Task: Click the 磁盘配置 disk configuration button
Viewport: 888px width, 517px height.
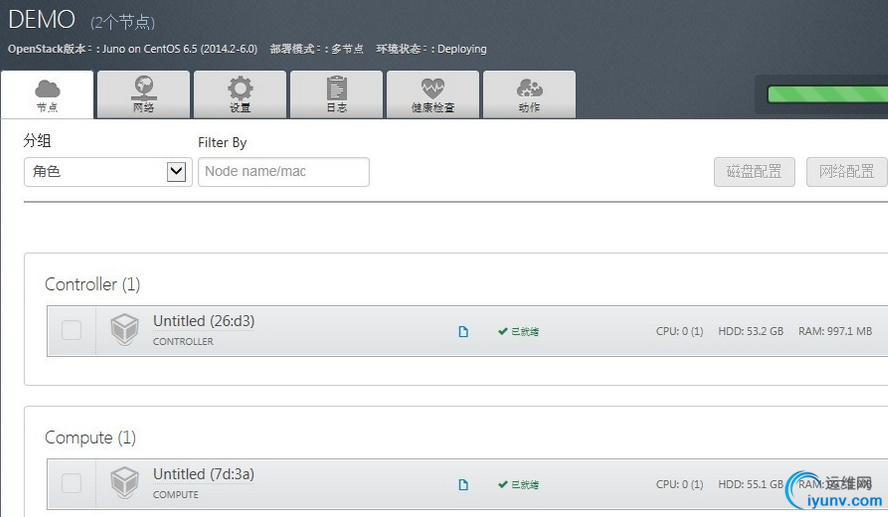Action: [x=754, y=172]
